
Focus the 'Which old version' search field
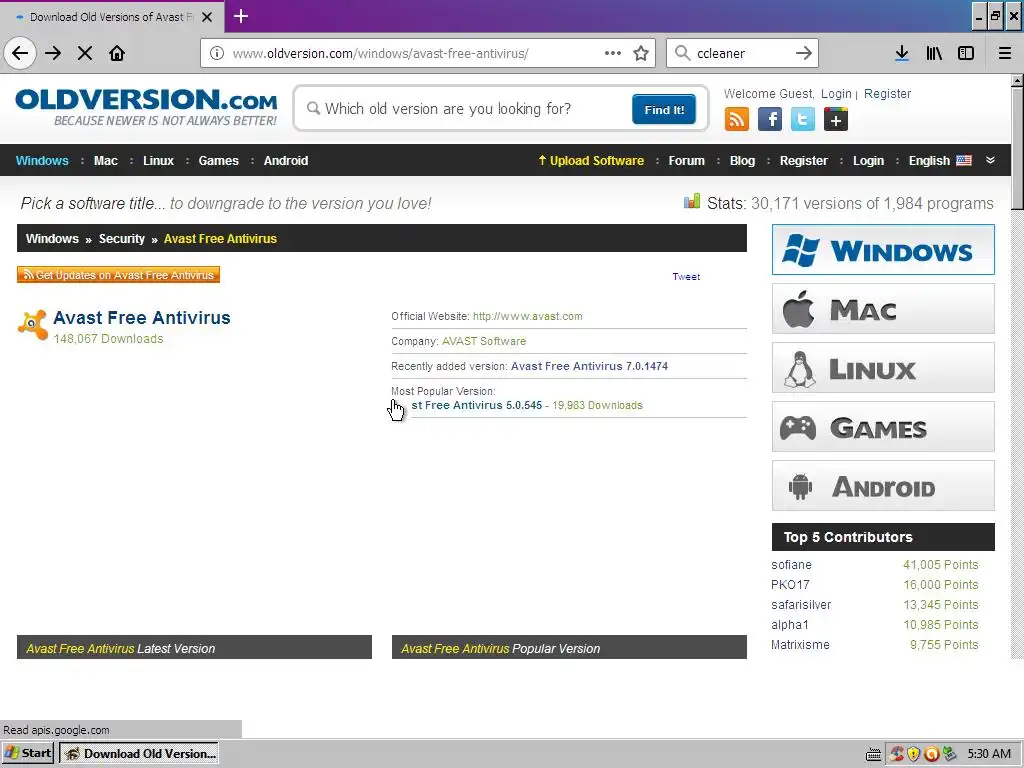(x=467, y=108)
